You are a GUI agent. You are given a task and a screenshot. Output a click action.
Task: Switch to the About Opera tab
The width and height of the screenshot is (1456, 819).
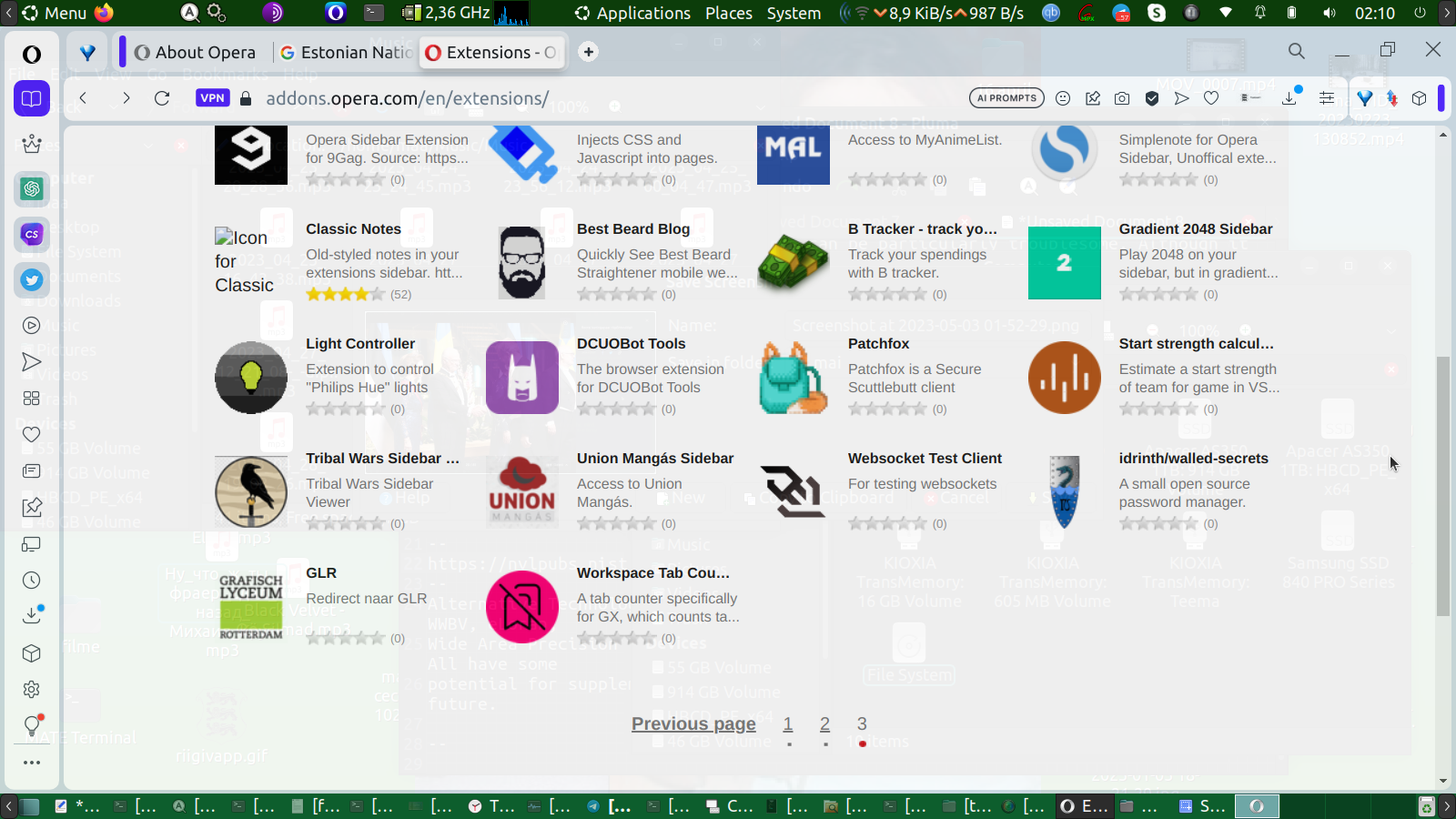tap(195, 52)
